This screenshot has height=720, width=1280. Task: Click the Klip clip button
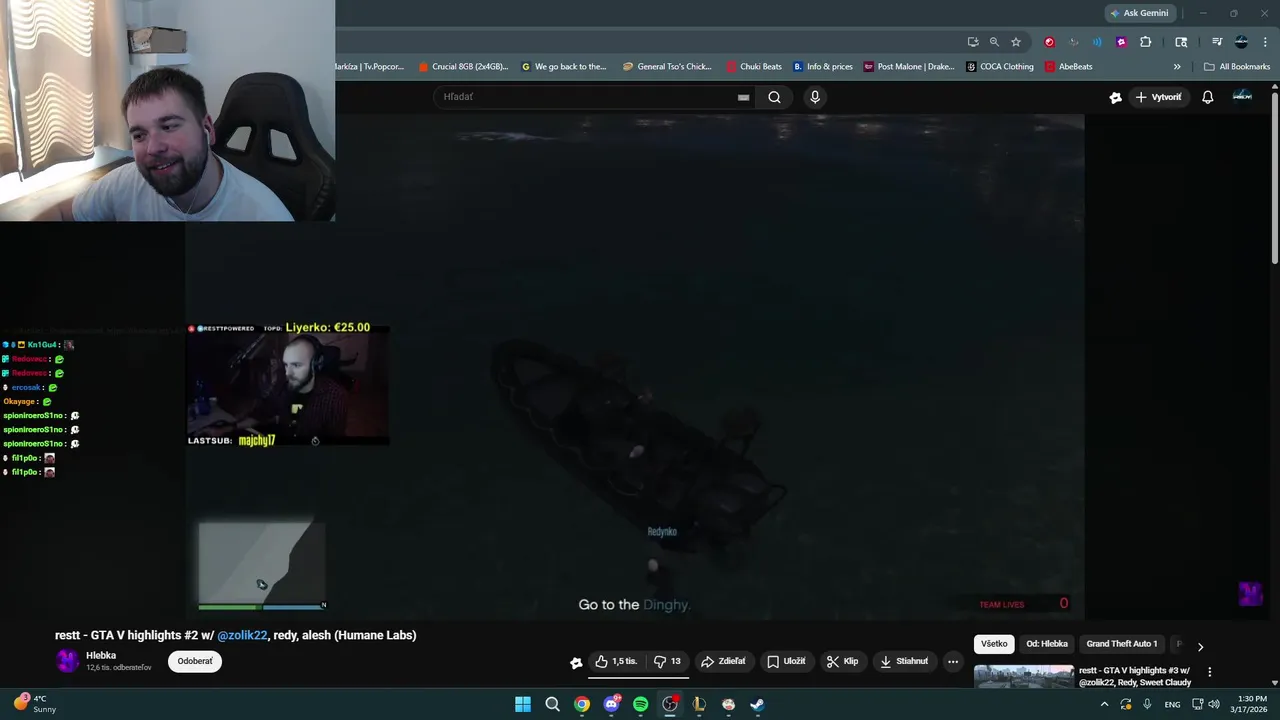[842, 661]
